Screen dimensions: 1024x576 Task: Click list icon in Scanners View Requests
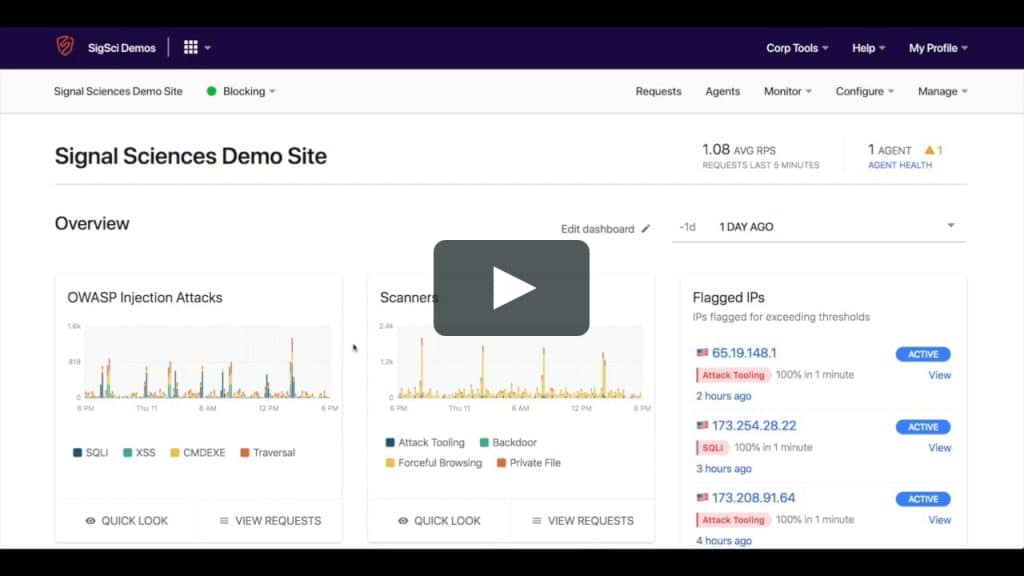537,520
